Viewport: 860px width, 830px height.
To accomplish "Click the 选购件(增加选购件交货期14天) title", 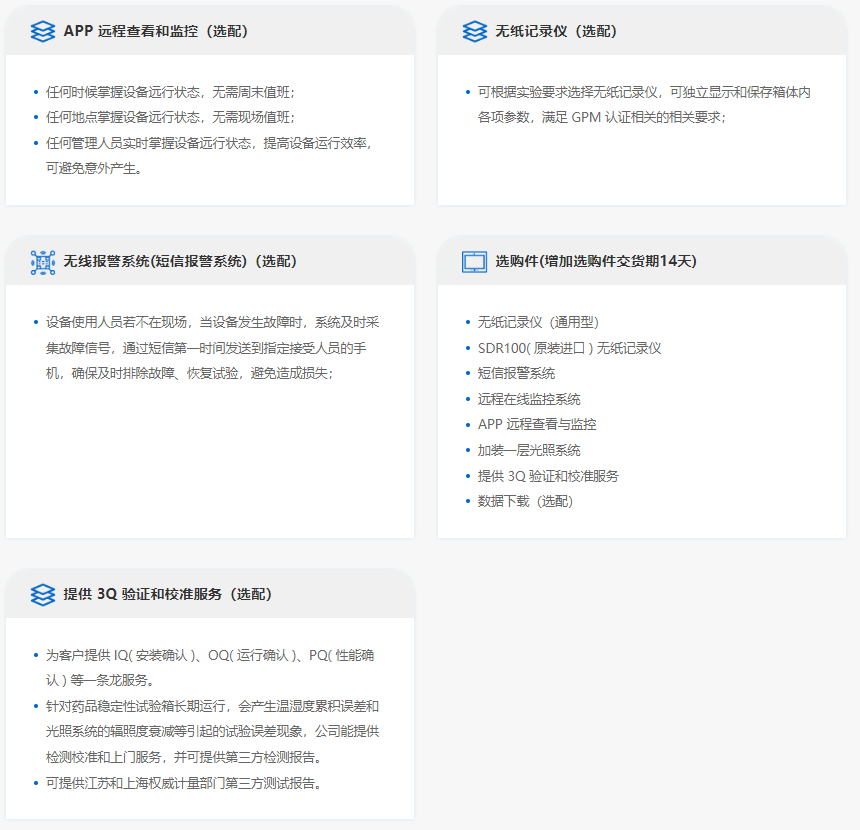I will click(x=596, y=262).
